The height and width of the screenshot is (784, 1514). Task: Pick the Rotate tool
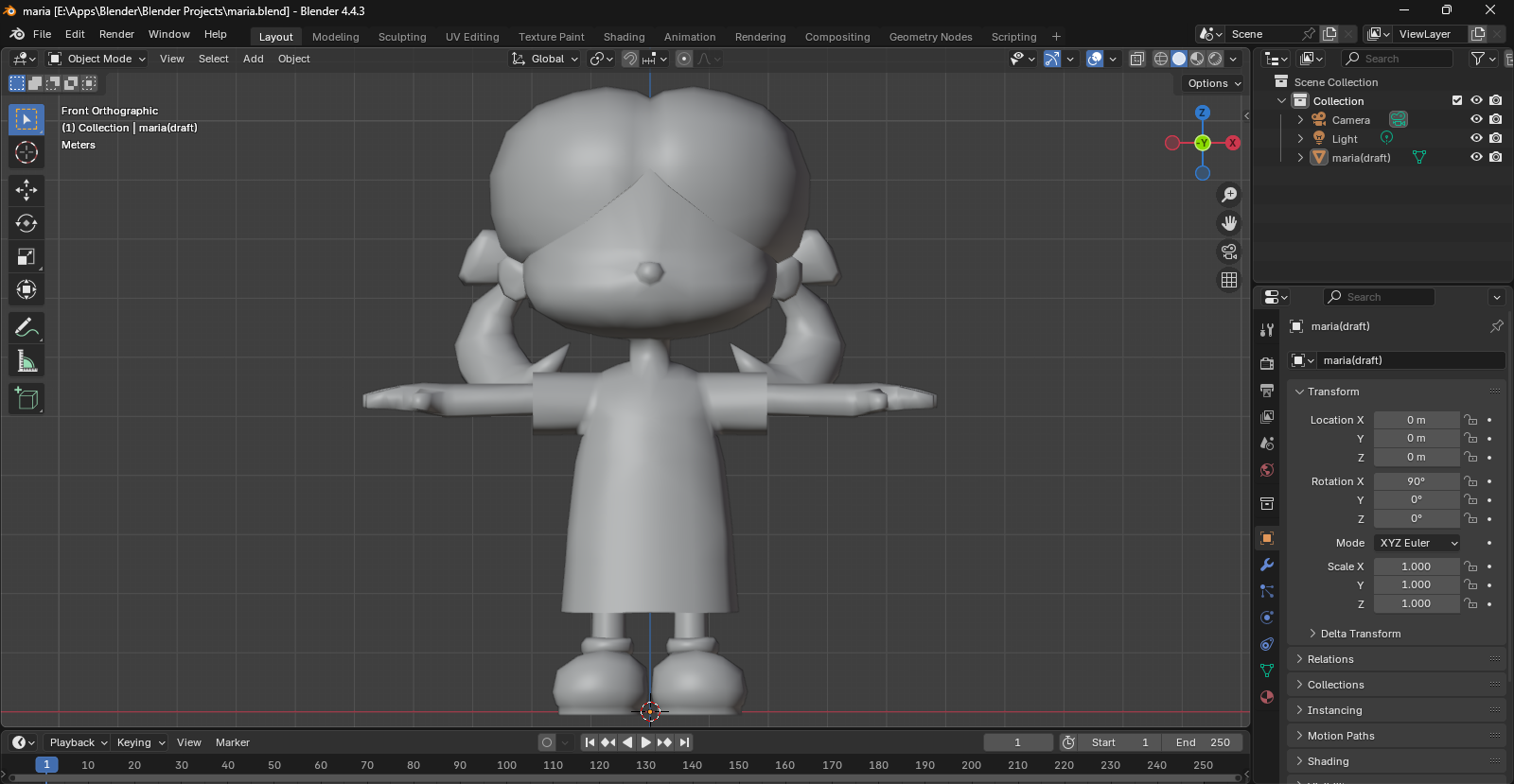coord(26,223)
